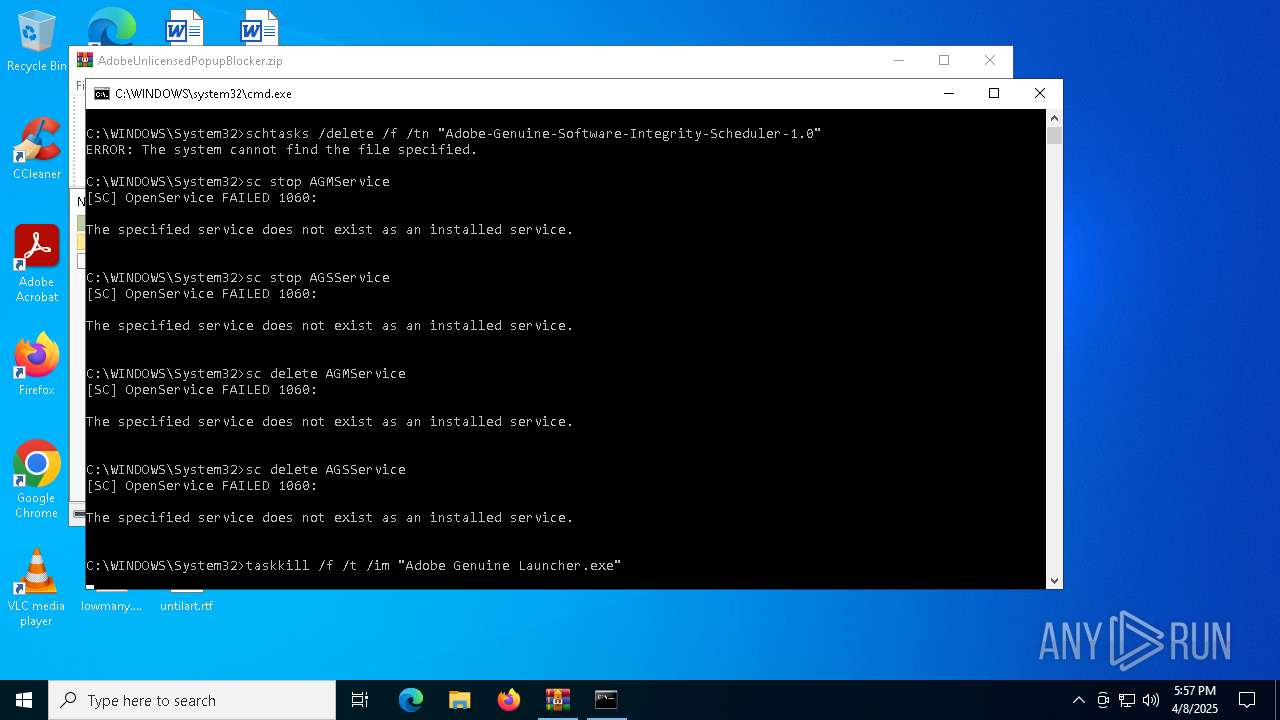This screenshot has height=720, width=1280.
Task: Open the volume tray icon
Action: [1151, 700]
